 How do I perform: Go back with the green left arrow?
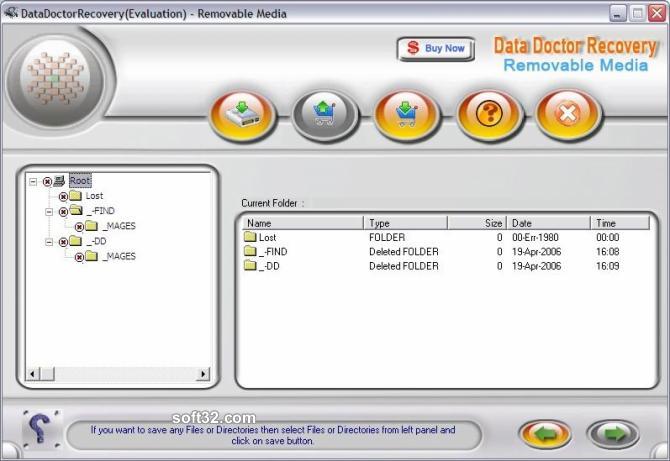click(x=545, y=435)
